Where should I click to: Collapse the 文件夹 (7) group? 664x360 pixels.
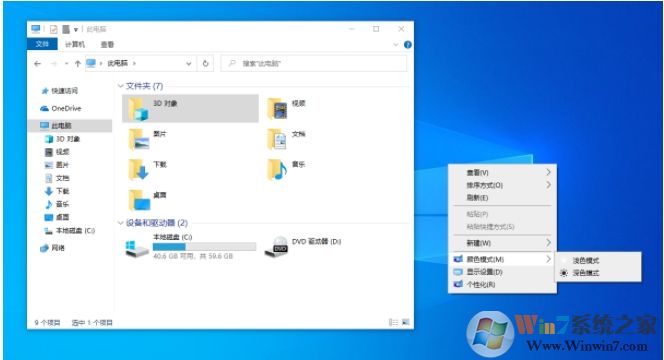(x=120, y=86)
